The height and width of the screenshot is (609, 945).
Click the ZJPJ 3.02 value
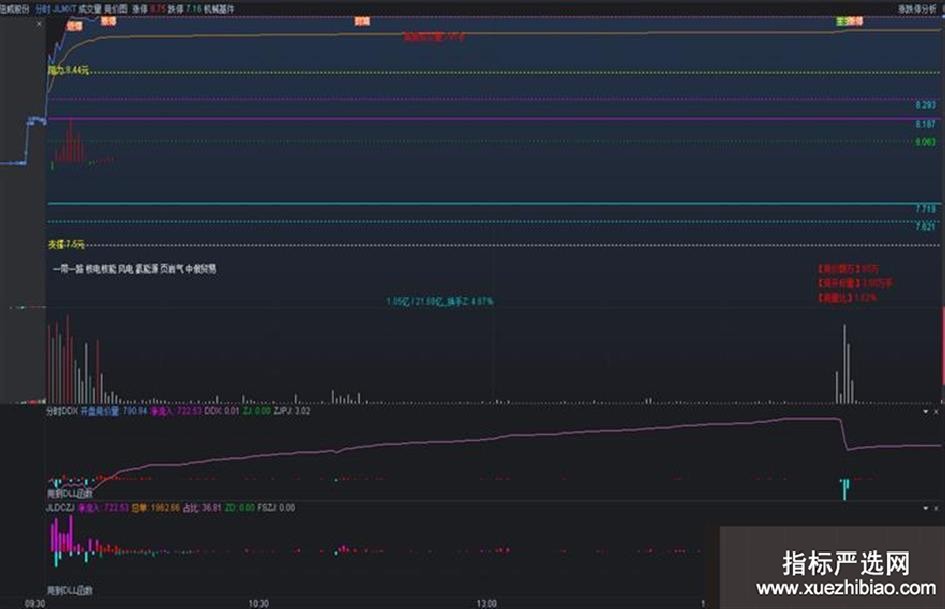click(292, 411)
